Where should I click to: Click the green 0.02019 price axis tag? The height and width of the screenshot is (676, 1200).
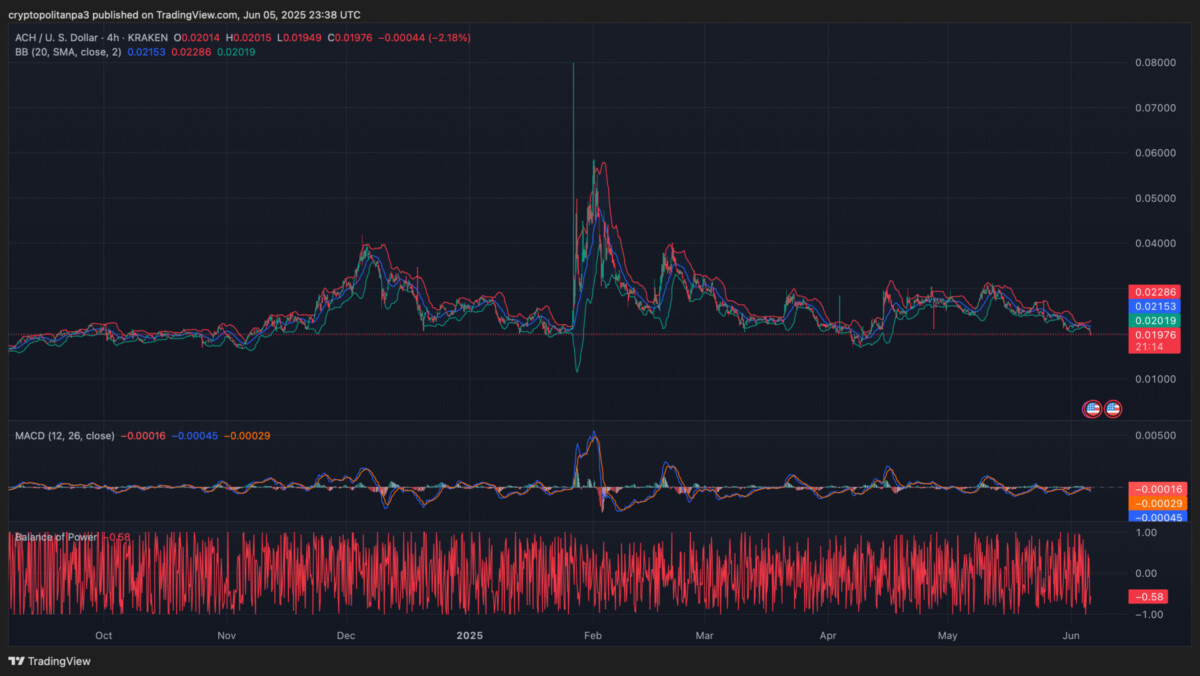1155,320
